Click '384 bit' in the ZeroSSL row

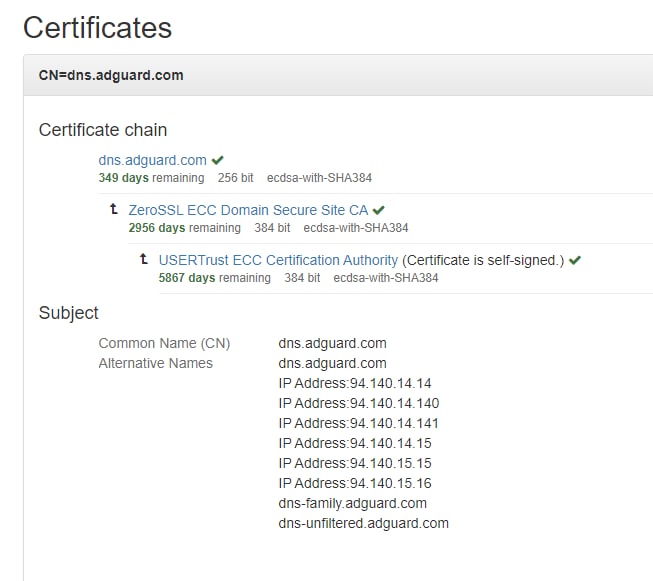click(x=272, y=228)
